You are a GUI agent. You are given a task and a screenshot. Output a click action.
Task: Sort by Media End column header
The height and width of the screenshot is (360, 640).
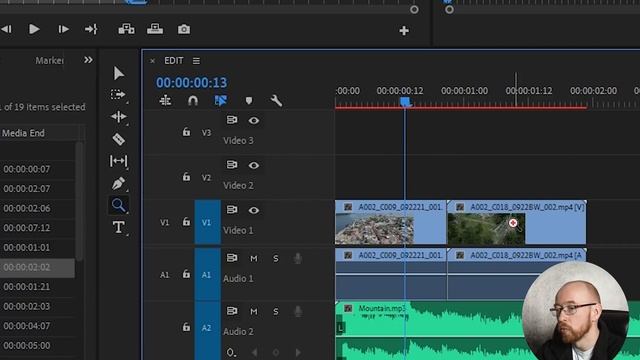[x=23, y=133]
